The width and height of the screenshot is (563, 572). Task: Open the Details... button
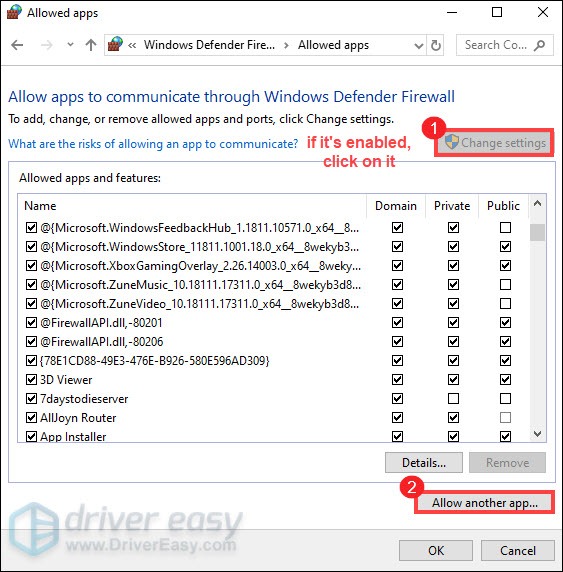(424, 463)
